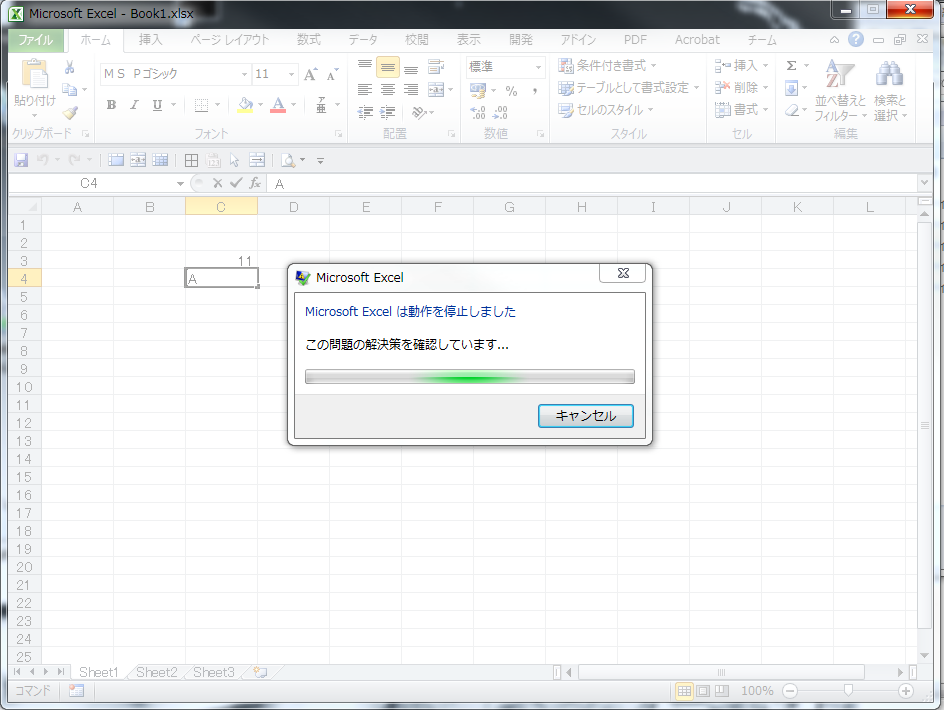Open Find and Select binoculars icon
The image size is (944, 710).
(x=889, y=73)
